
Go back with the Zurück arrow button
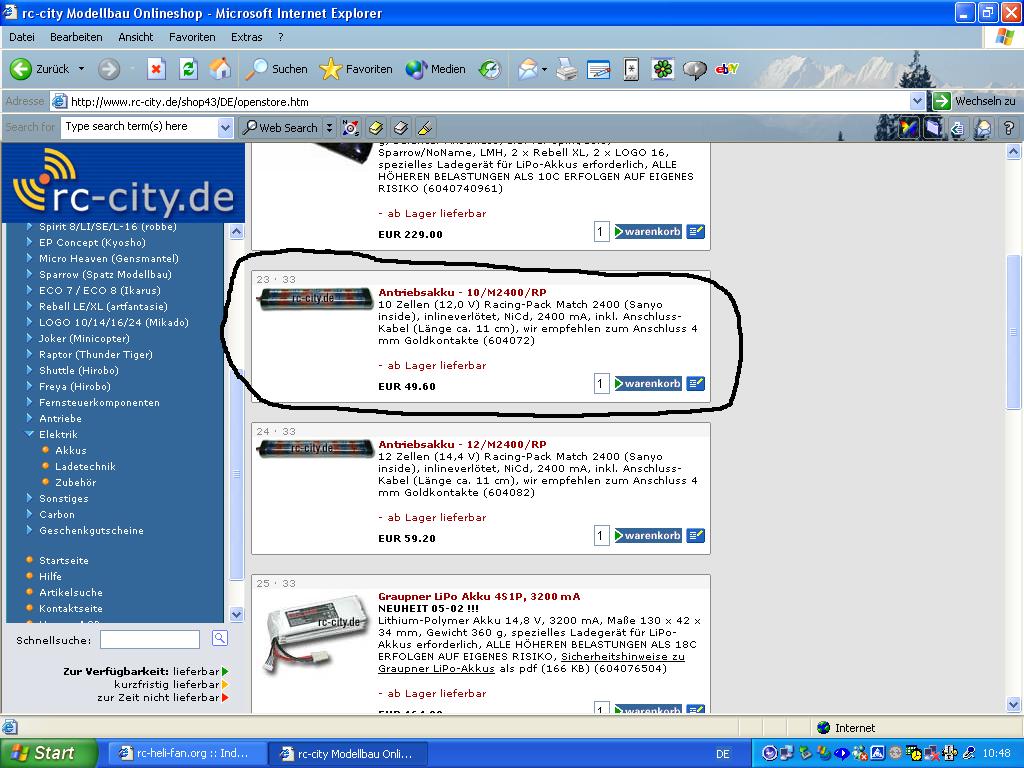click(x=40, y=69)
